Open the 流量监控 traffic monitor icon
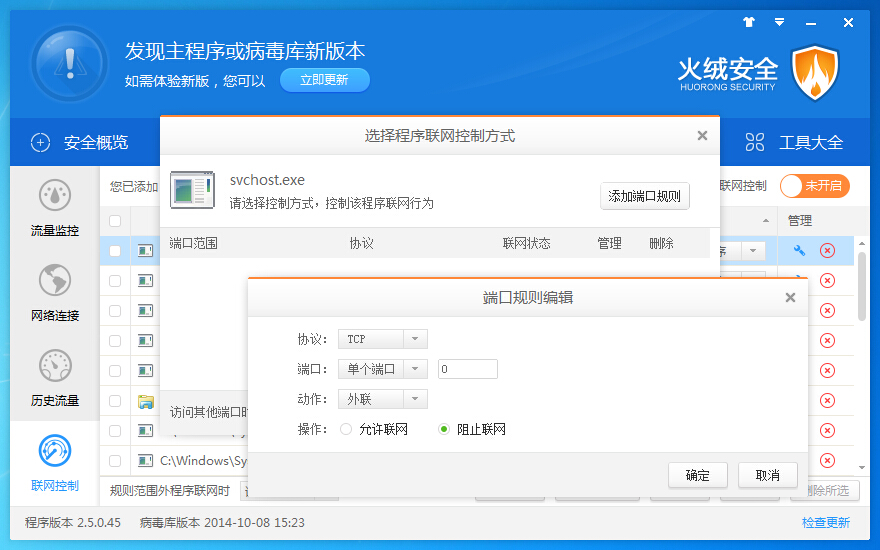This screenshot has width=880, height=550. coord(54,198)
